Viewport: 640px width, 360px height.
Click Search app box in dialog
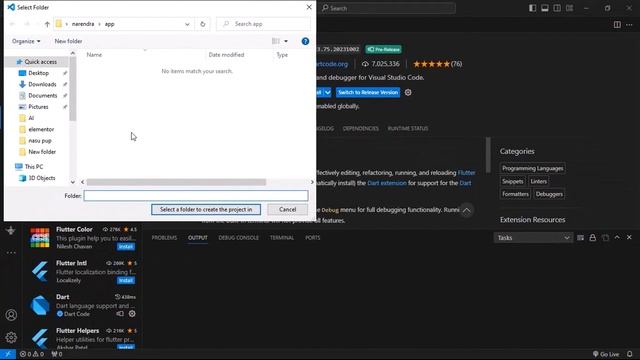click(x=263, y=24)
